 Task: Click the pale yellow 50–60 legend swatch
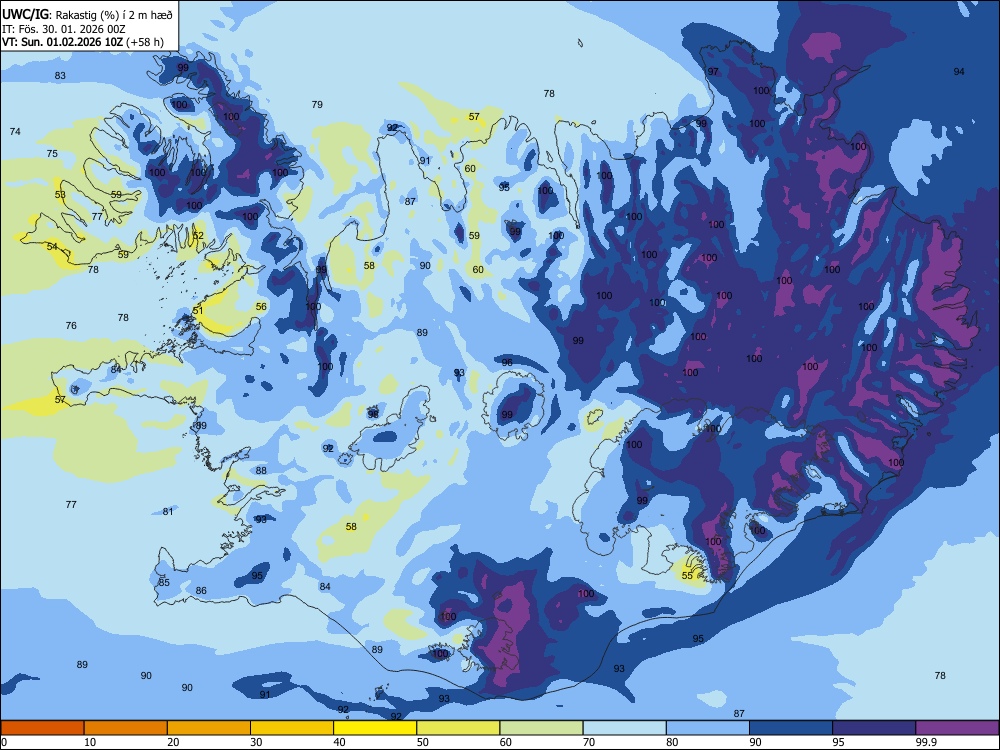[x=458, y=728]
